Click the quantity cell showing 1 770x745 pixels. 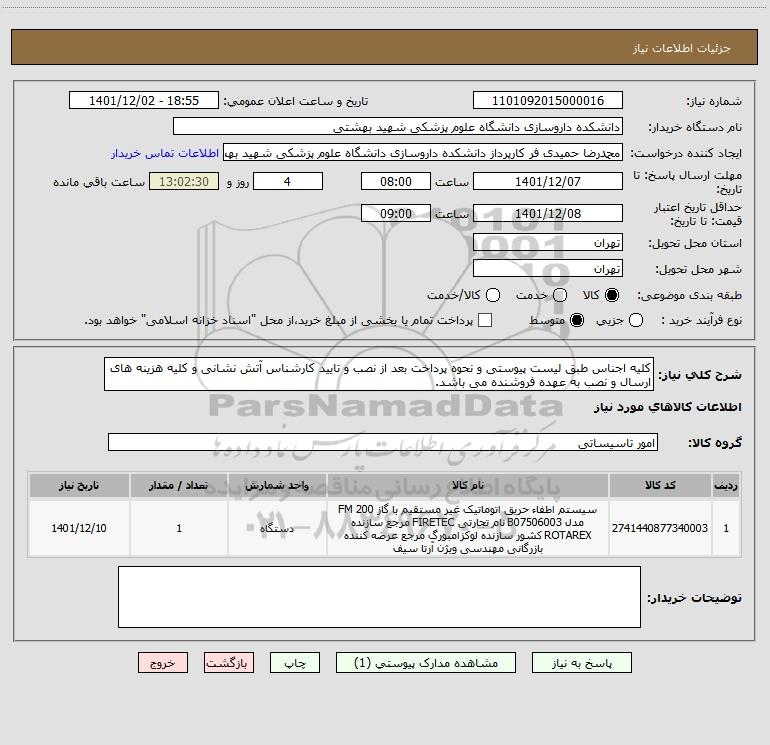tap(179, 528)
